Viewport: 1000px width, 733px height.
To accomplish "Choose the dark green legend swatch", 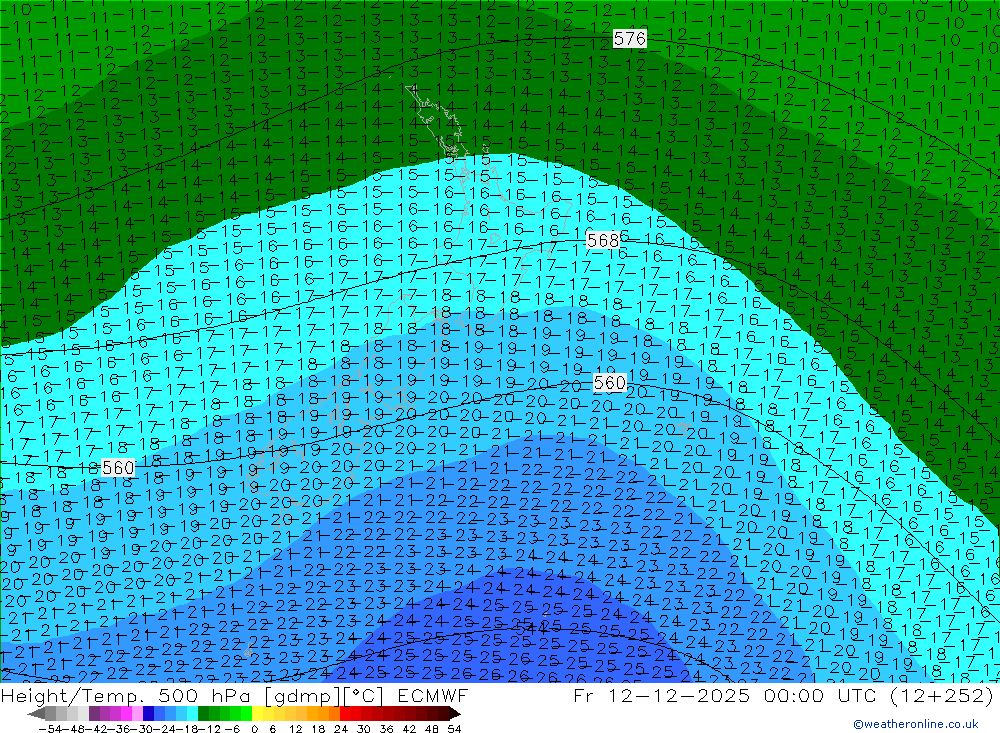I will [204, 714].
